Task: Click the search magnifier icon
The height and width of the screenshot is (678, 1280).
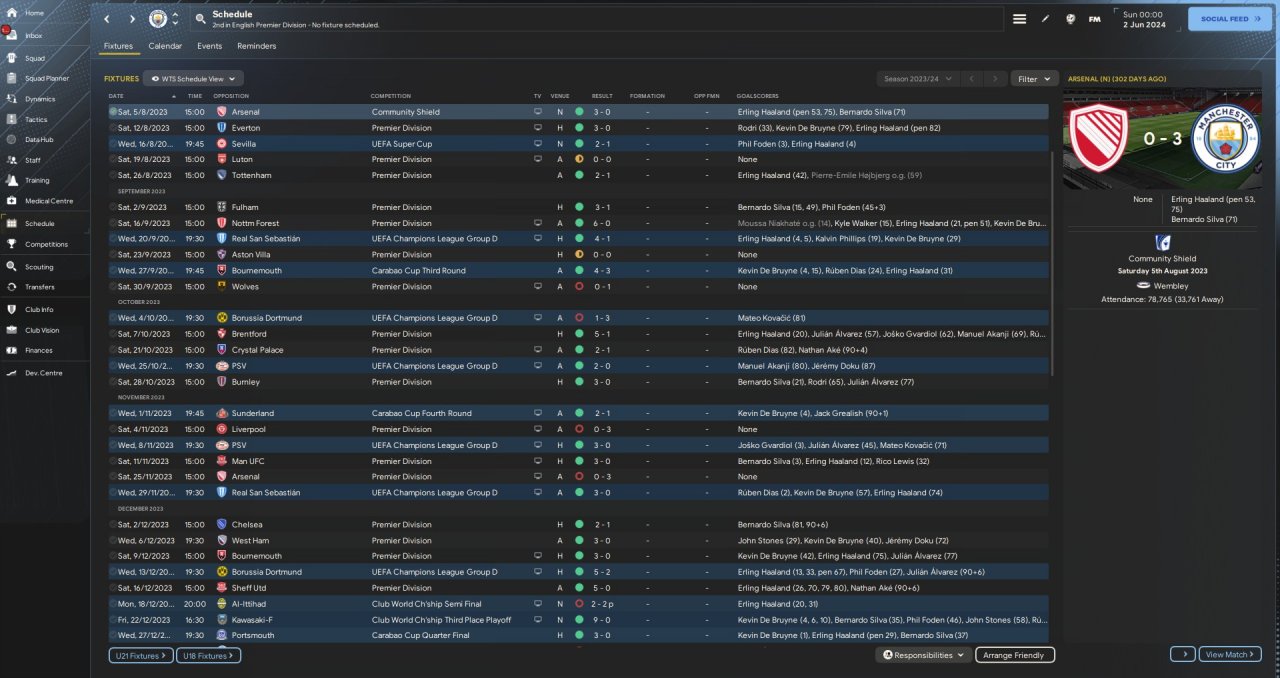Action: click(200, 19)
